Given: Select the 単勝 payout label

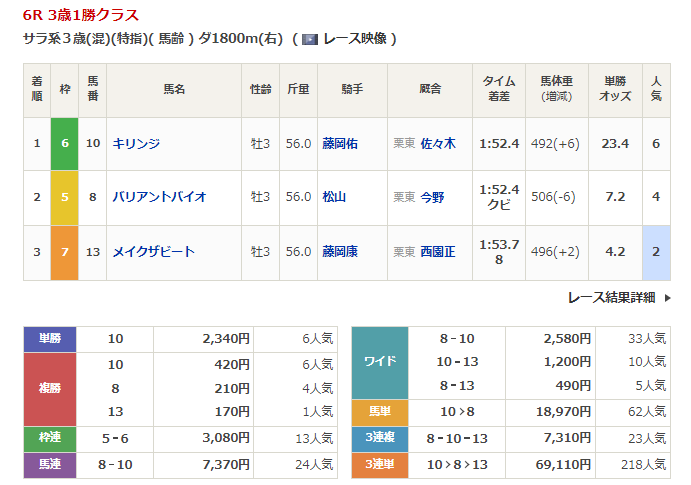Looking at the screenshot, I should 50,339.
